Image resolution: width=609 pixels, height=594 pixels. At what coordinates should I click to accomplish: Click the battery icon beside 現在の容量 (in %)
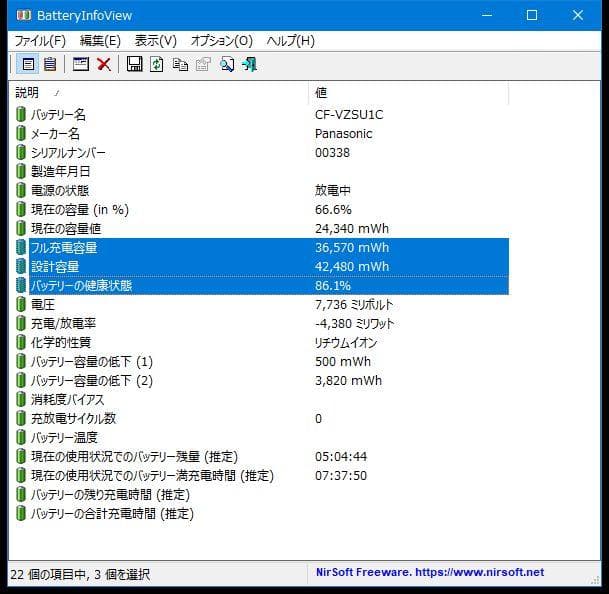click(21, 209)
